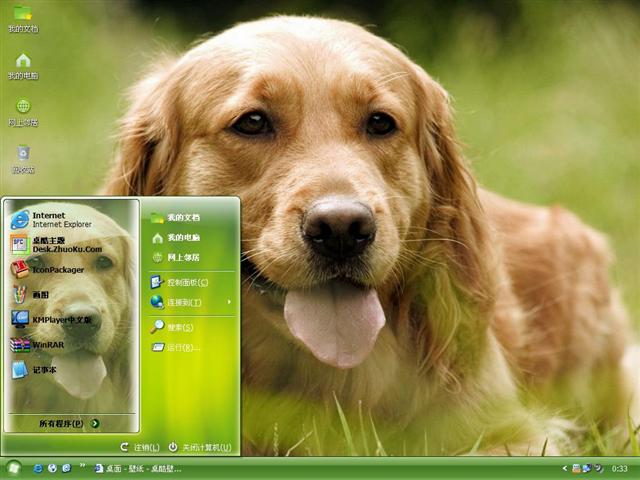Click the taskbar clock showing 0:33
Screen dimensions: 640x480
619,469
